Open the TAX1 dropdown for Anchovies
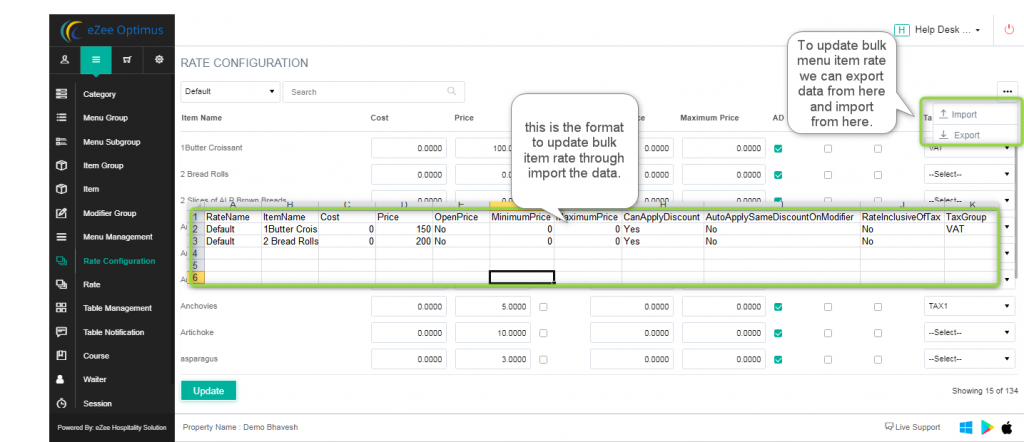Image resolution: width=1024 pixels, height=442 pixels. click(x=969, y=305)
